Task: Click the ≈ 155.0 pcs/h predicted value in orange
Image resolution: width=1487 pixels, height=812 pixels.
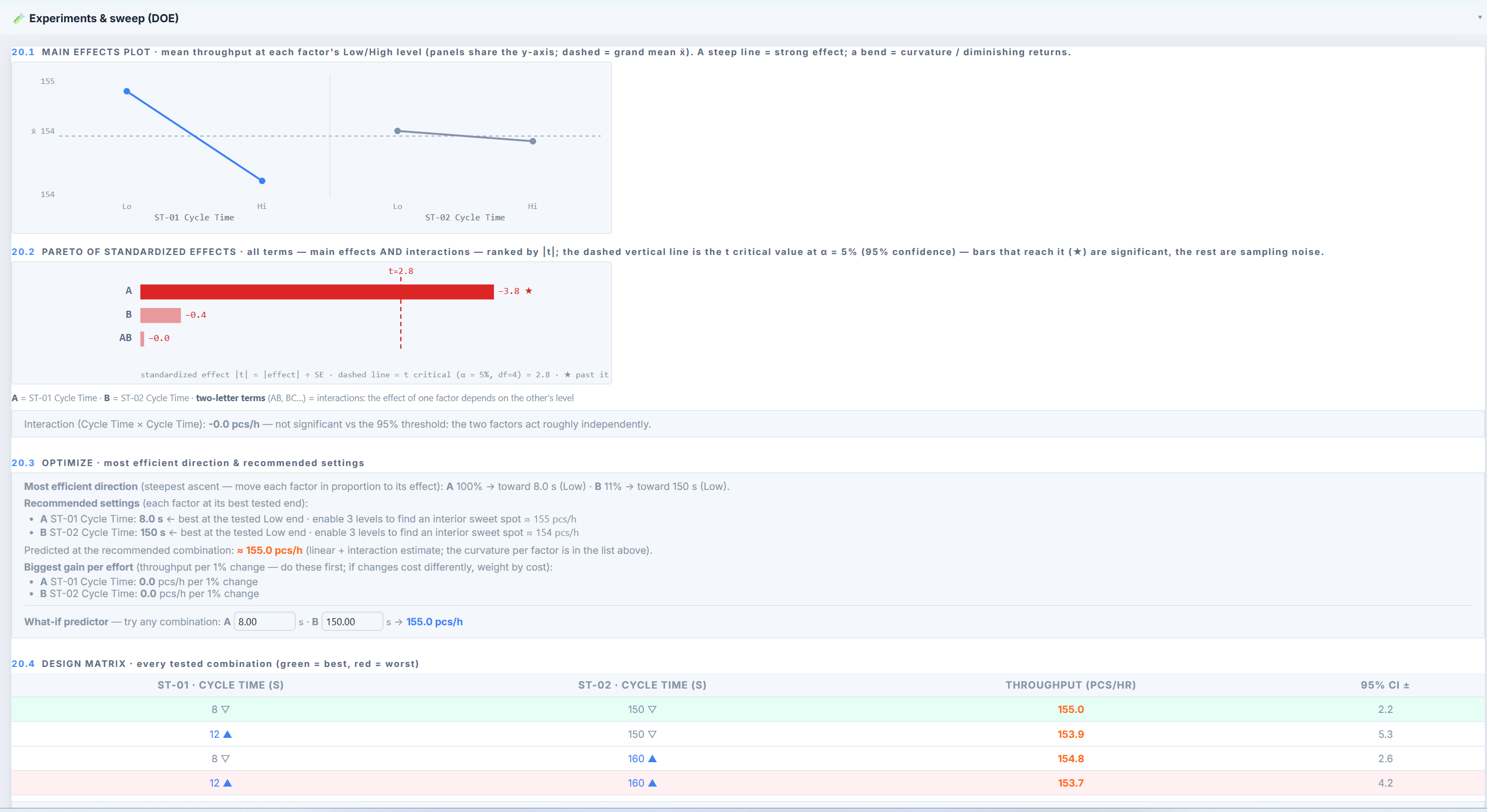Action: tap(270, 550)
